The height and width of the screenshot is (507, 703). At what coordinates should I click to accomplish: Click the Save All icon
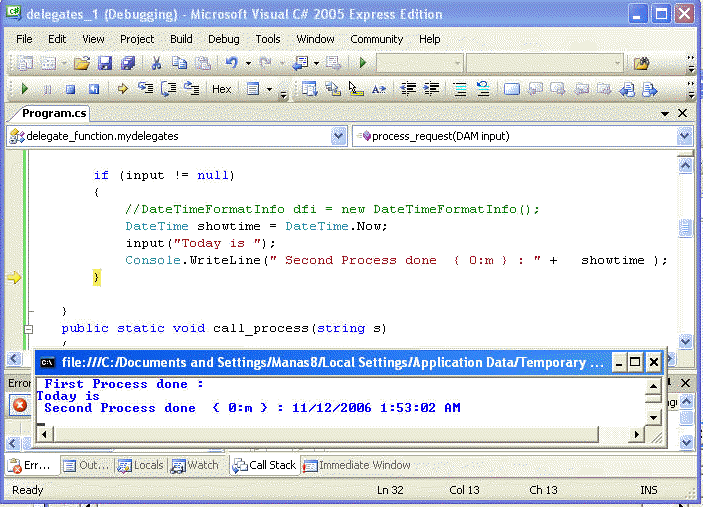[x=128, y=63]
